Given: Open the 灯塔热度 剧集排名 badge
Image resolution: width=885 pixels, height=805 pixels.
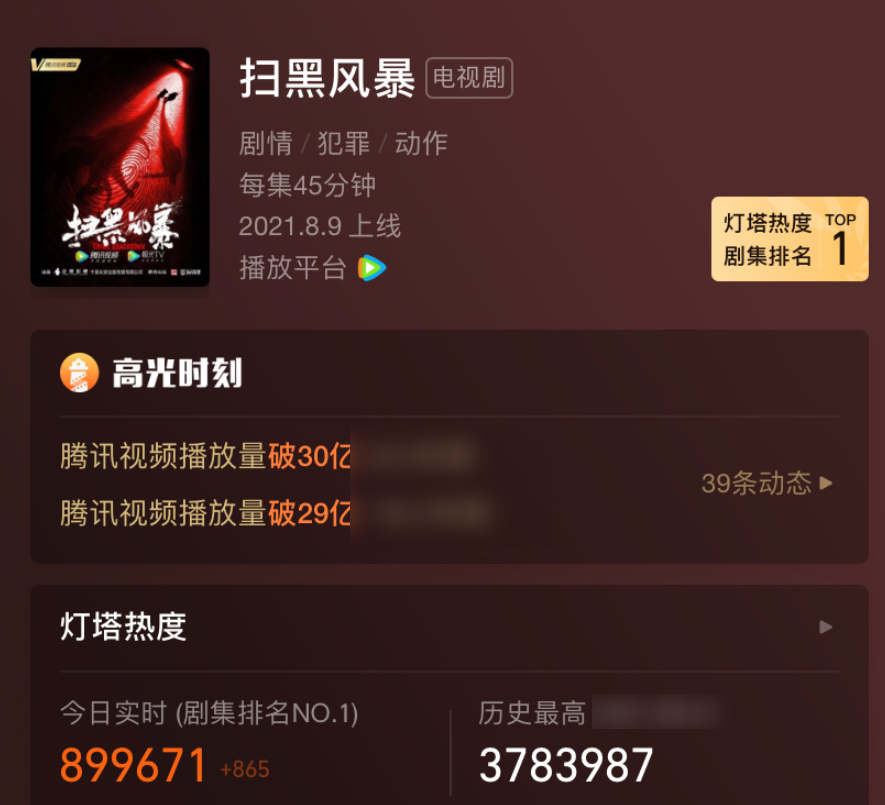Looking at the screenshot, I should pyautogui.click(x=790, y=239).
